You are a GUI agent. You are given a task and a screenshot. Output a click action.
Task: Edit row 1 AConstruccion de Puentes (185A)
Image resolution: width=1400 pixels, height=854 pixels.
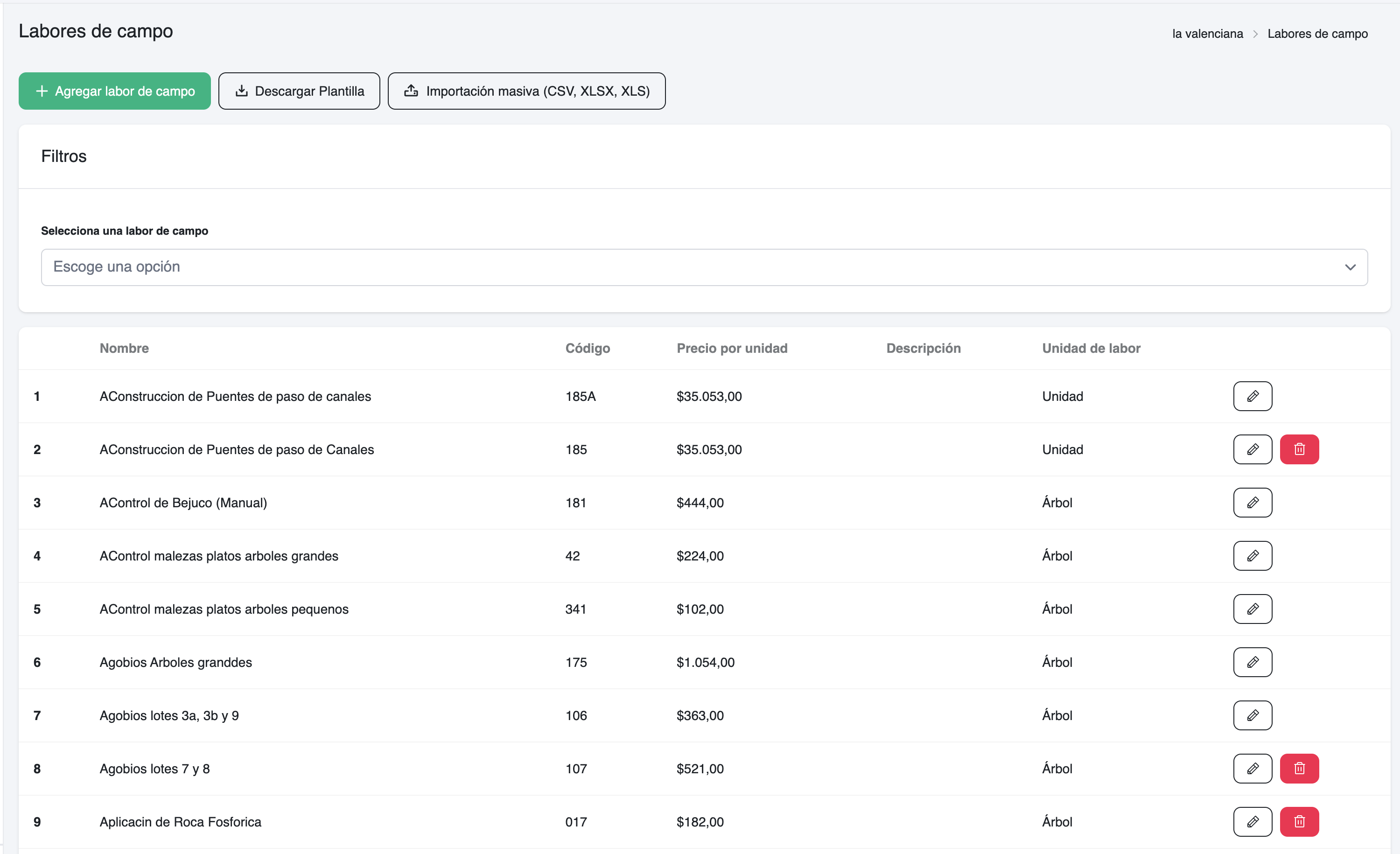[1252, 396]
